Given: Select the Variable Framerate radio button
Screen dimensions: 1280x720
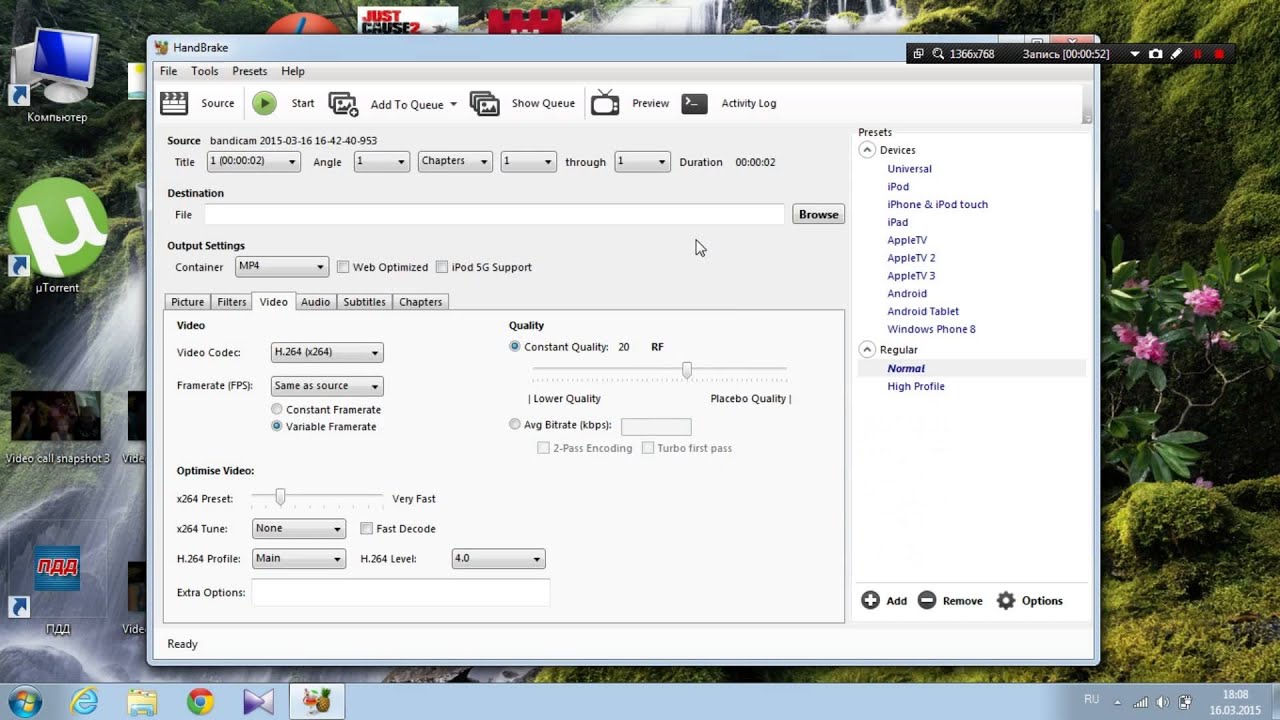Looking at the screenshot, I should tap(277, 426).
